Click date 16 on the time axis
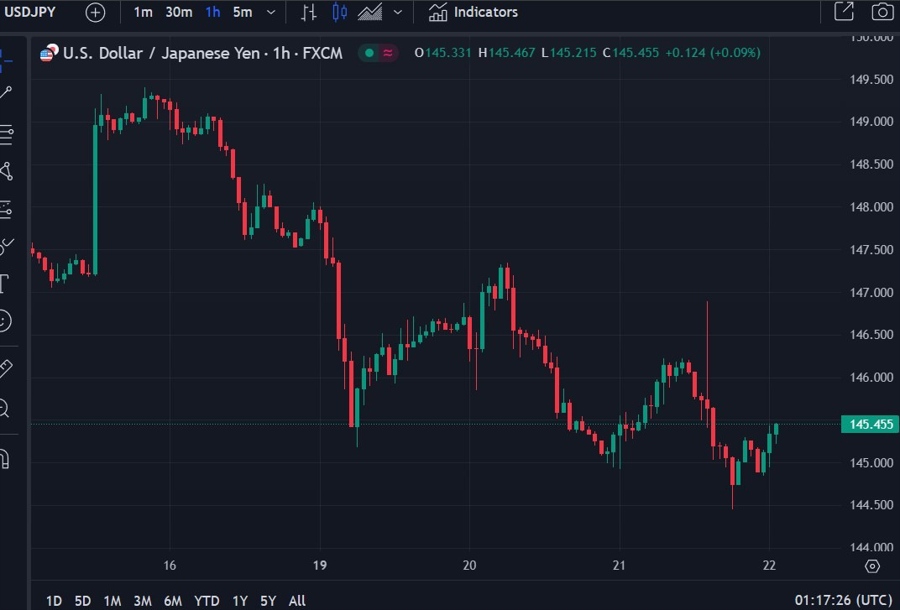The width and height of the screenshot is (900, 610). [169, 565]
